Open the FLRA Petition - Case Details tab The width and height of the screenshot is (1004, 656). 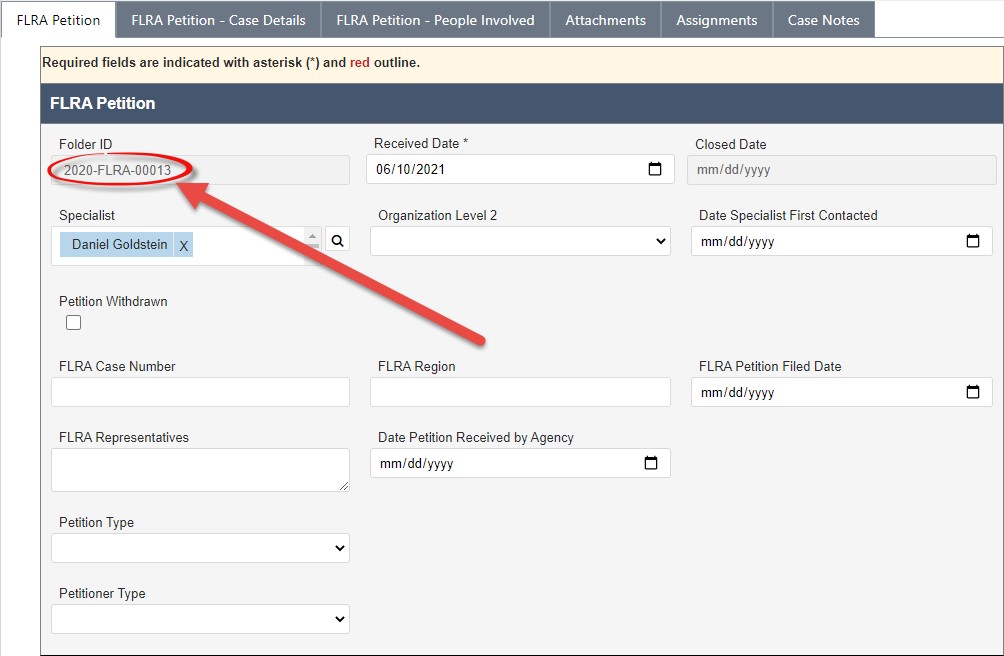pos(218,20)
